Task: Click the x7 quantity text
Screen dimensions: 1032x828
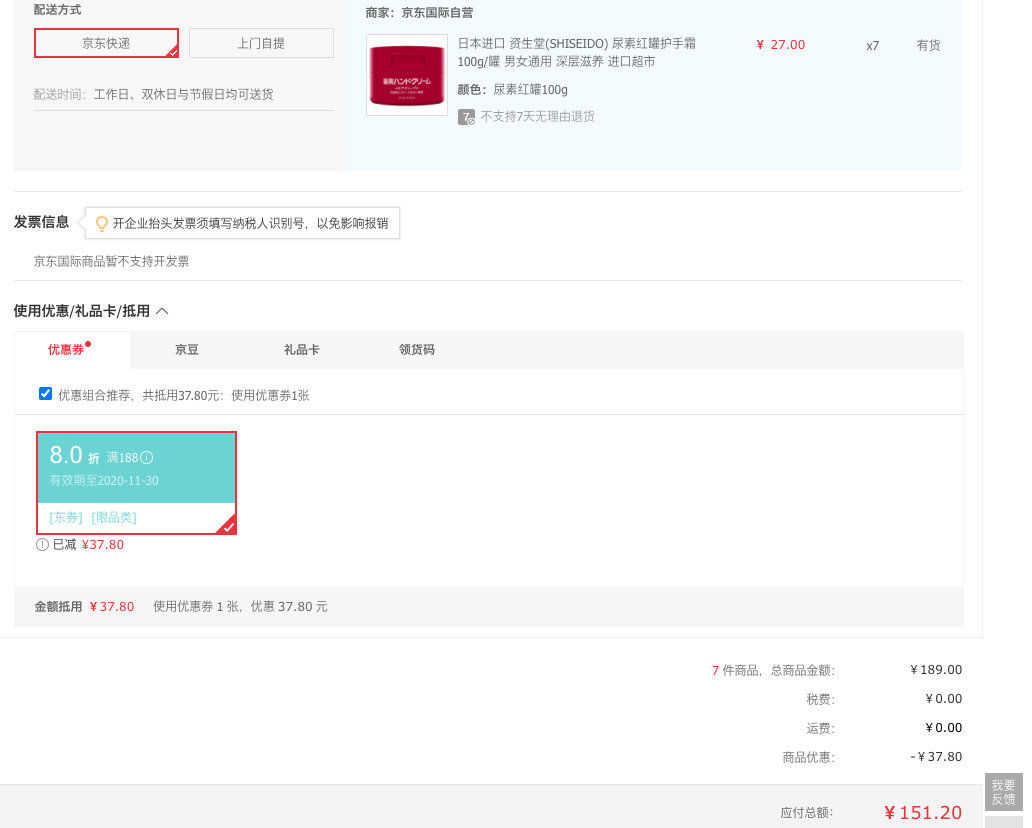Action: [x=872, y=46]
